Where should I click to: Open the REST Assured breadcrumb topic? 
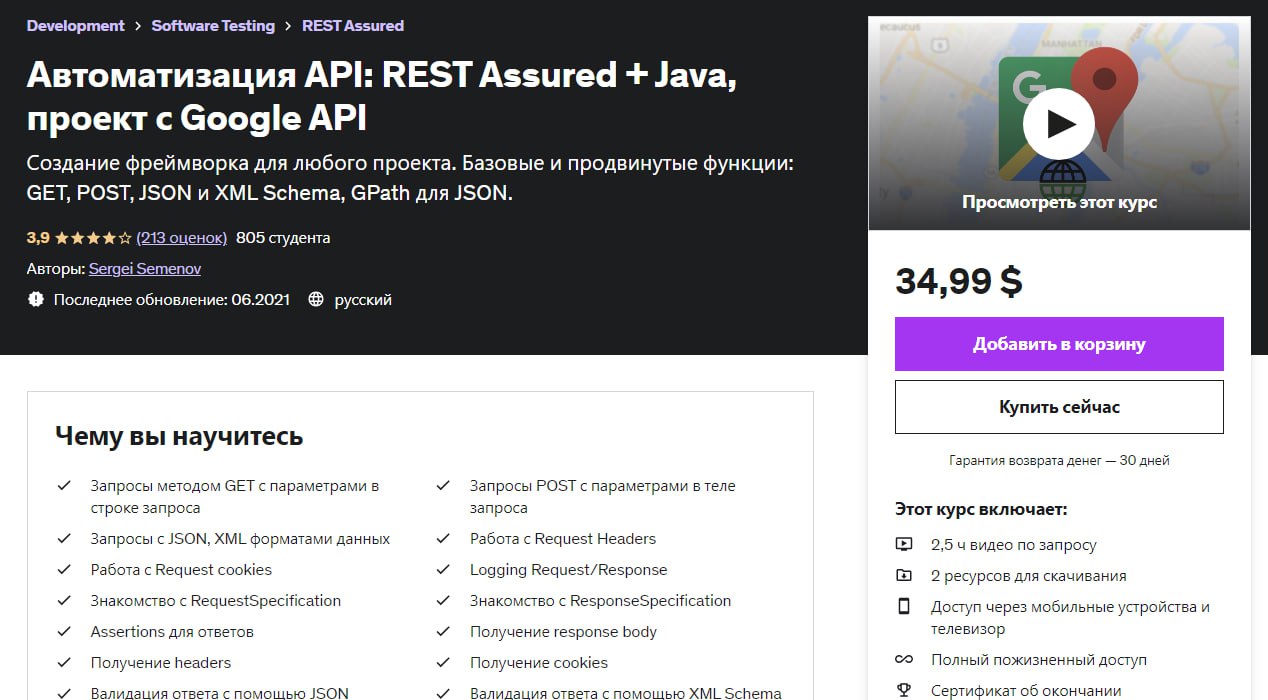point(353,26)
